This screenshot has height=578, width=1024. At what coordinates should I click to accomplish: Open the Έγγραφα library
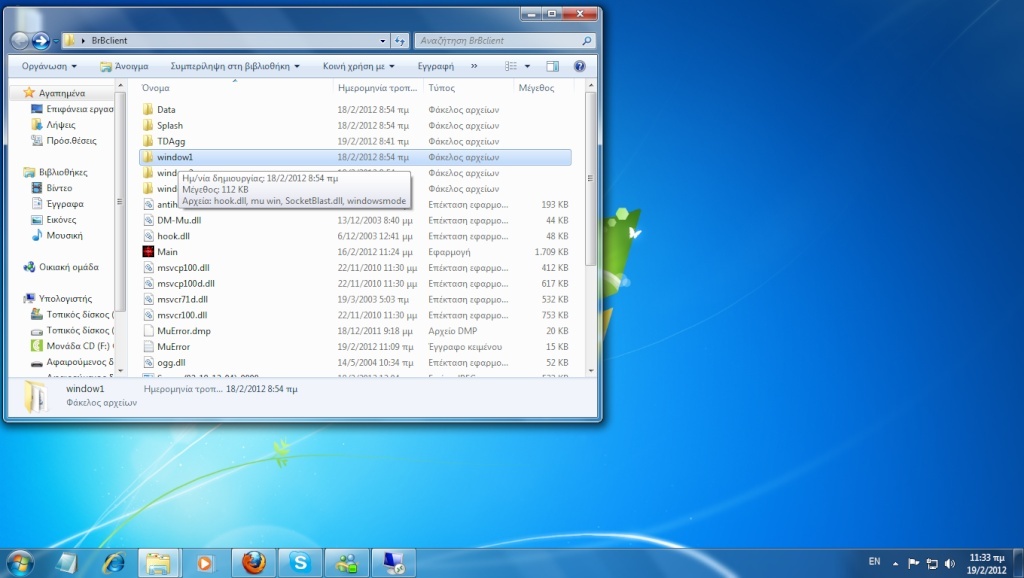click(65, 204)
